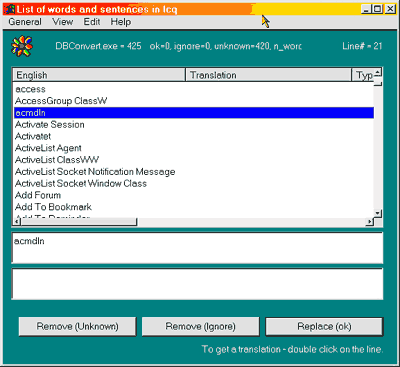Select the highlighted 'acmdln' list row

pos(194,113)
